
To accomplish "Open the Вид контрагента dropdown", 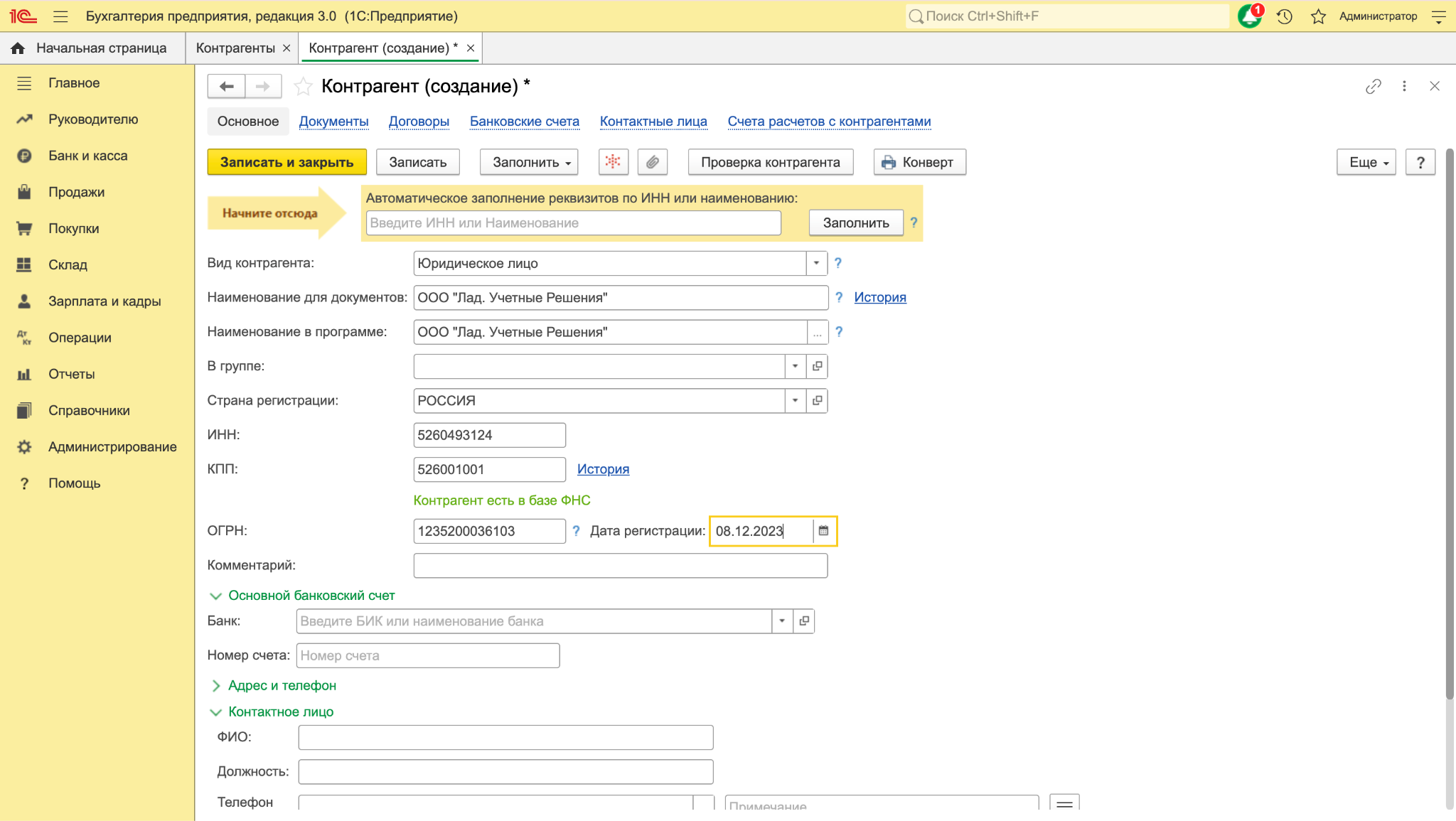I will click(x=816, y=263).
